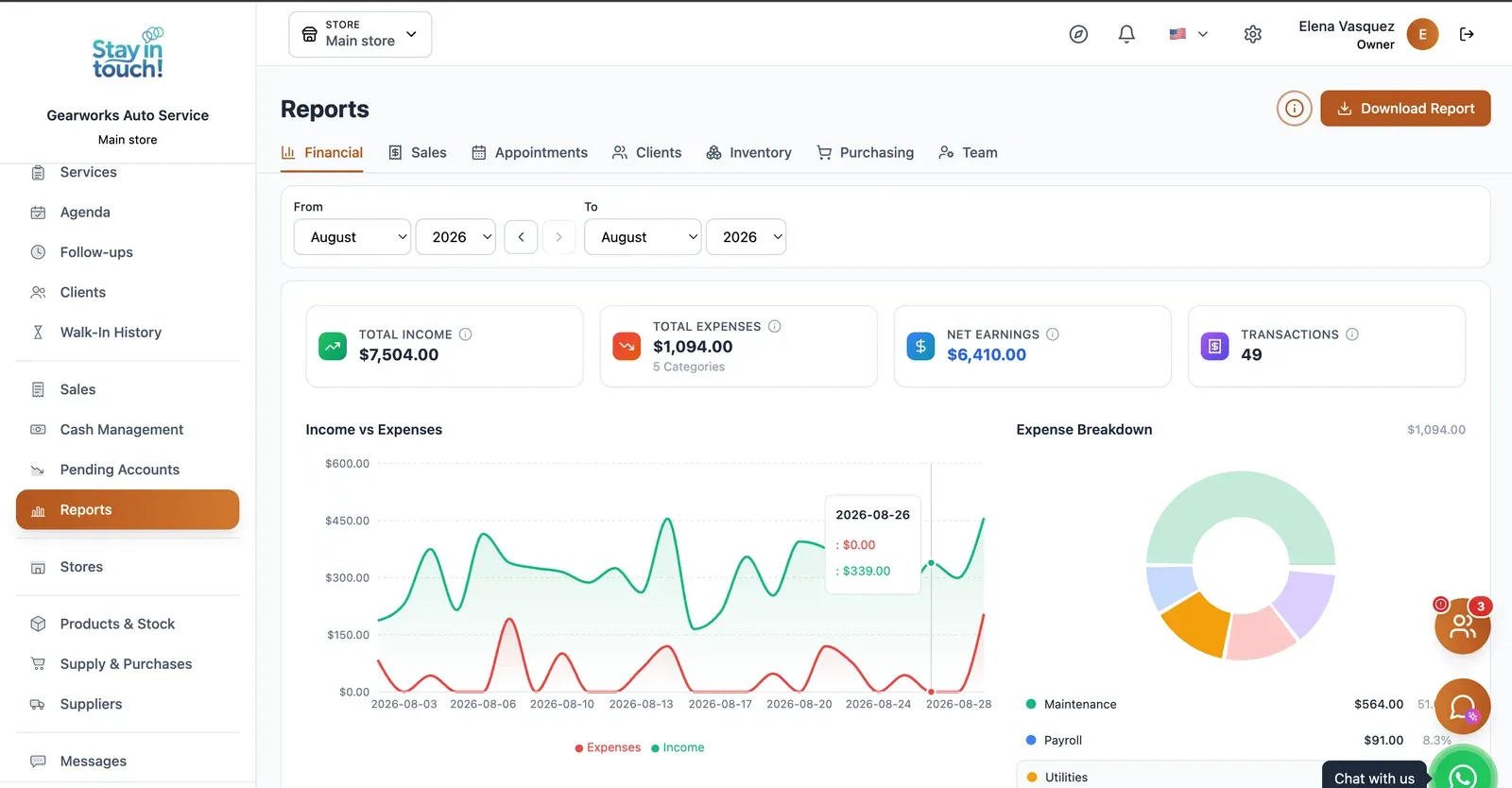This screenshot has width=1512, height=788.
Task: Open WhatsApp chat button
Action: 1463,775
